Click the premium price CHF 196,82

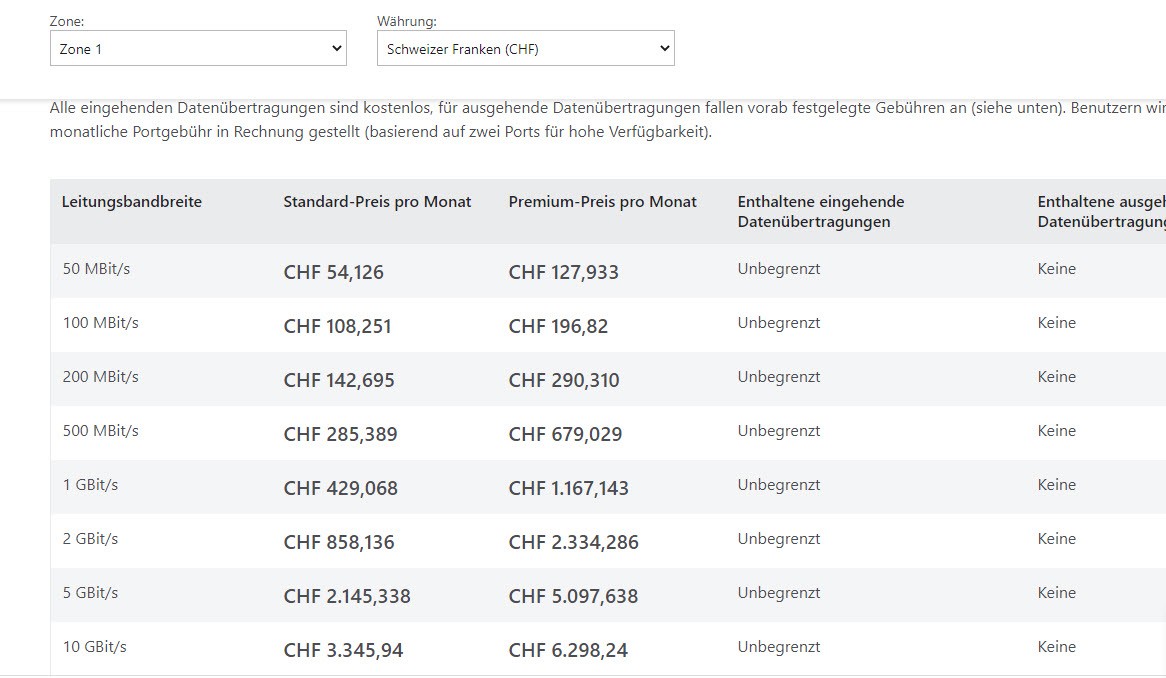coord(558,326)
